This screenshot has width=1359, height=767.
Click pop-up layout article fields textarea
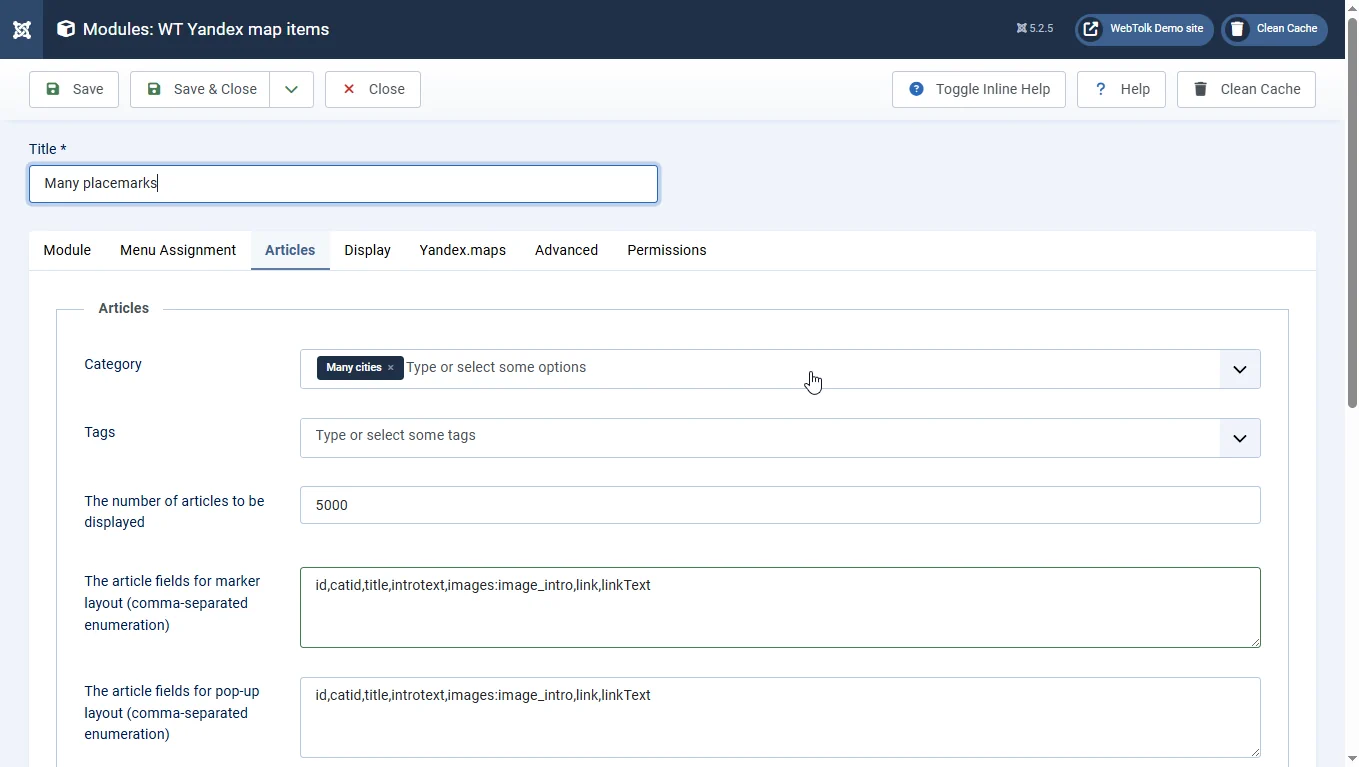click(x=780, y=717)
